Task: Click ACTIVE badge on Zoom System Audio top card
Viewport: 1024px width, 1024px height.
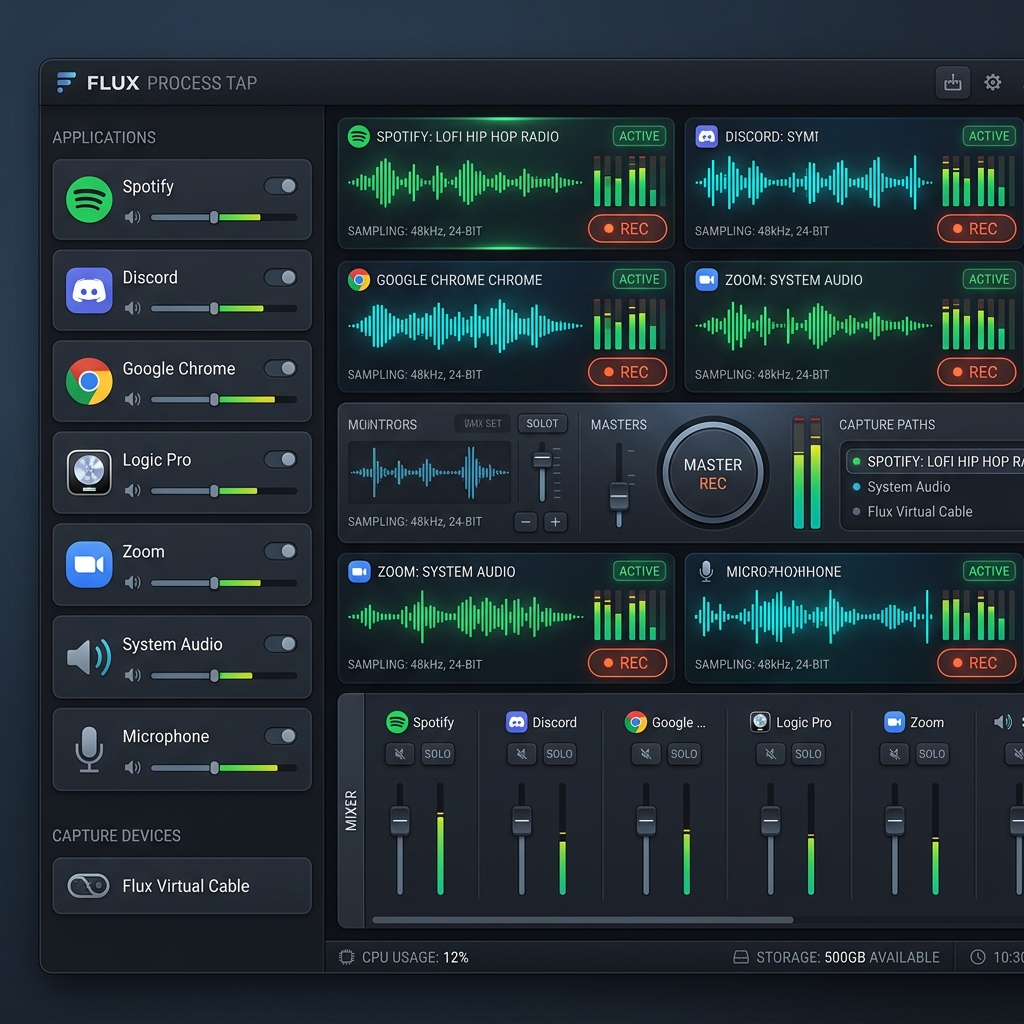Action: point(988,280)
